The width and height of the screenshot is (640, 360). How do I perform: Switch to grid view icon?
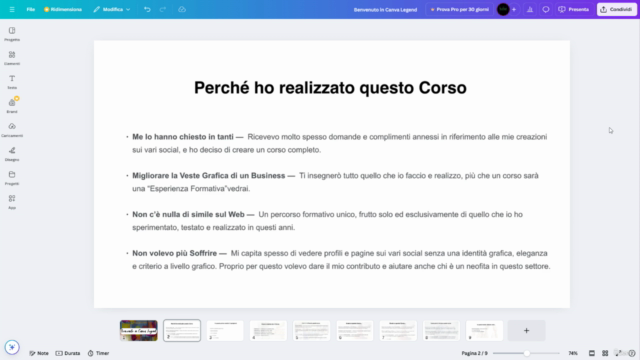[x=605, y=353]
